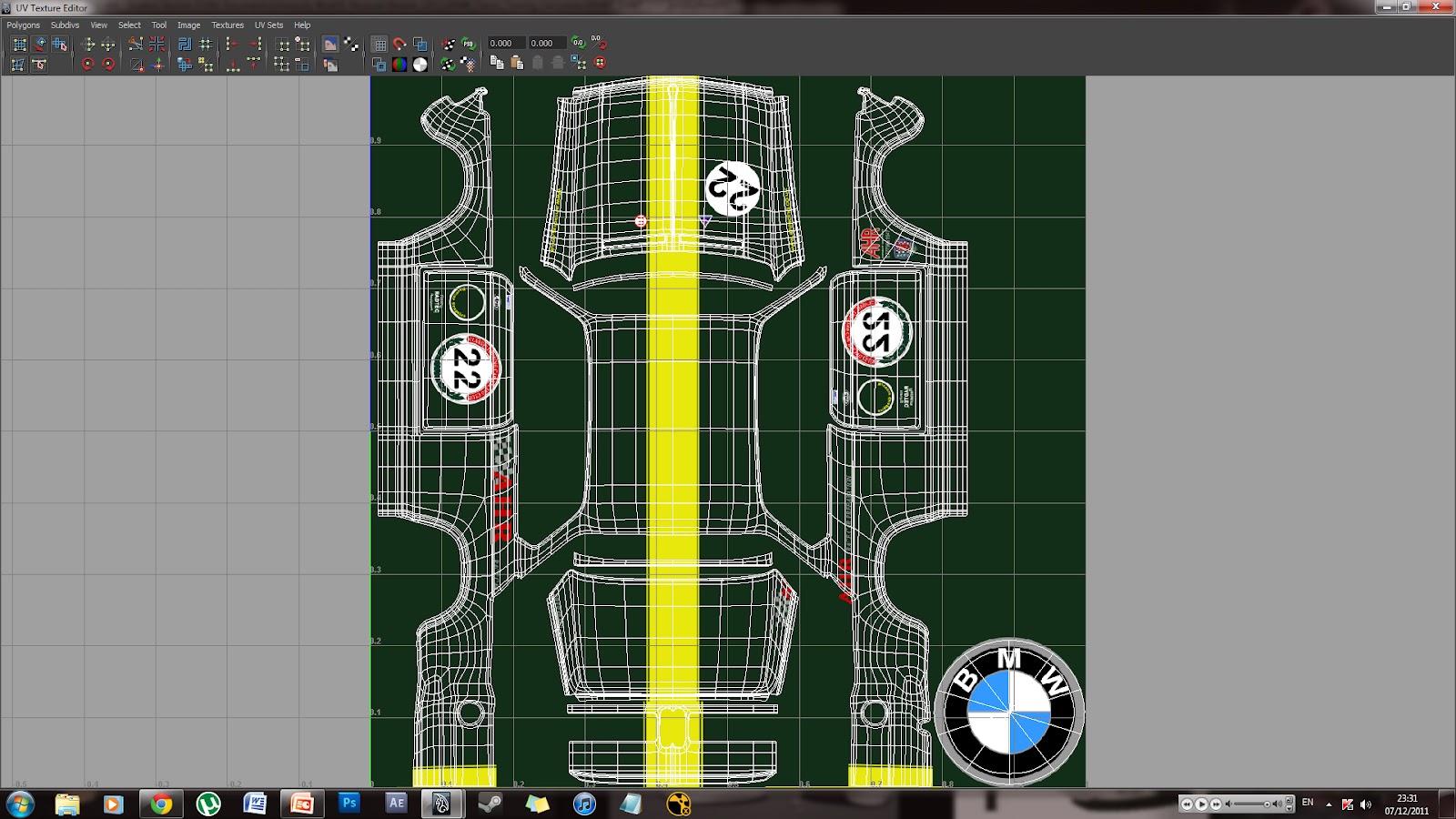Flip selected UVs in the U direction
This screenshot has width=1456, height=819.
pos(88,43)
